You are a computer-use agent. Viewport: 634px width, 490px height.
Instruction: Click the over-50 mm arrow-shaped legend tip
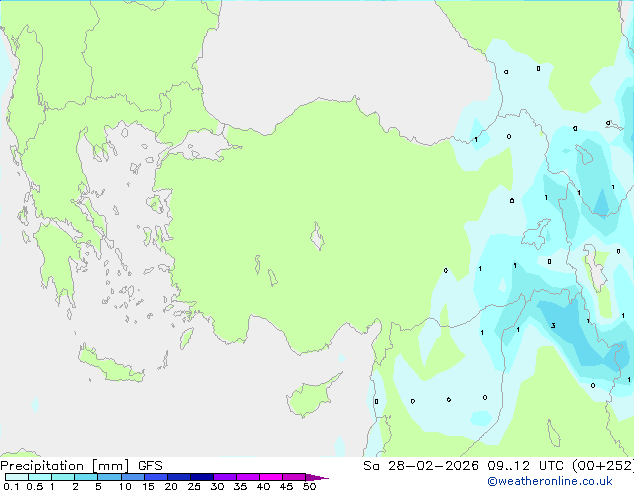(317, 477)
